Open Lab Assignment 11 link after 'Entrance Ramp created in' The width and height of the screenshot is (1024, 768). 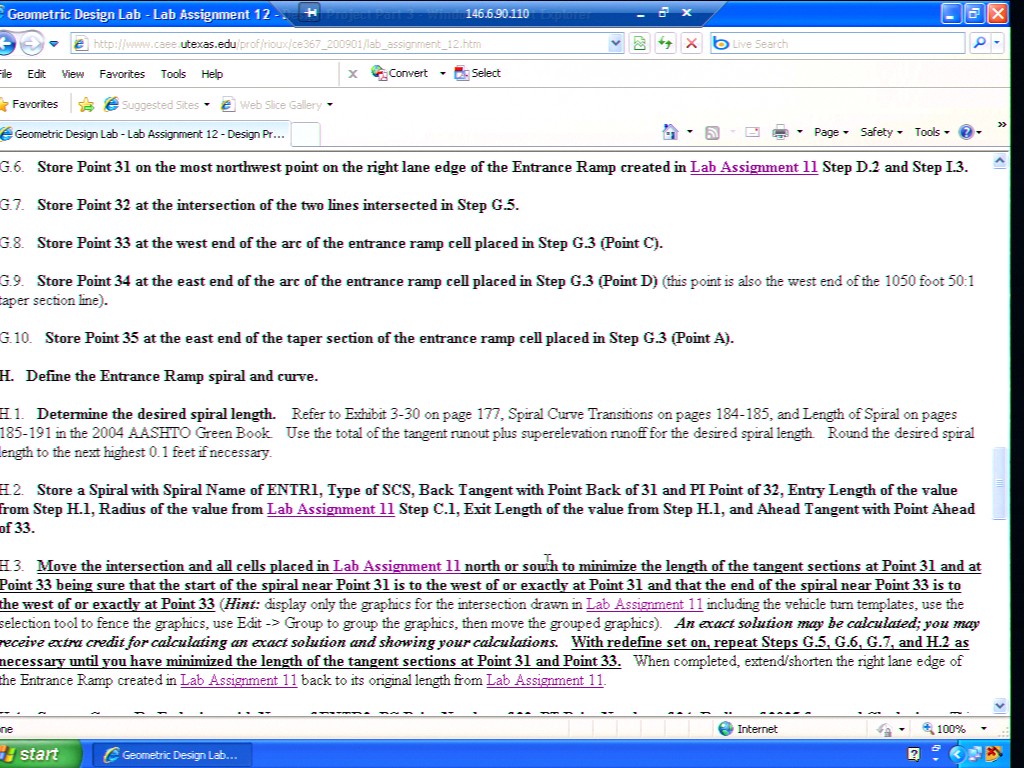point(238,680)
